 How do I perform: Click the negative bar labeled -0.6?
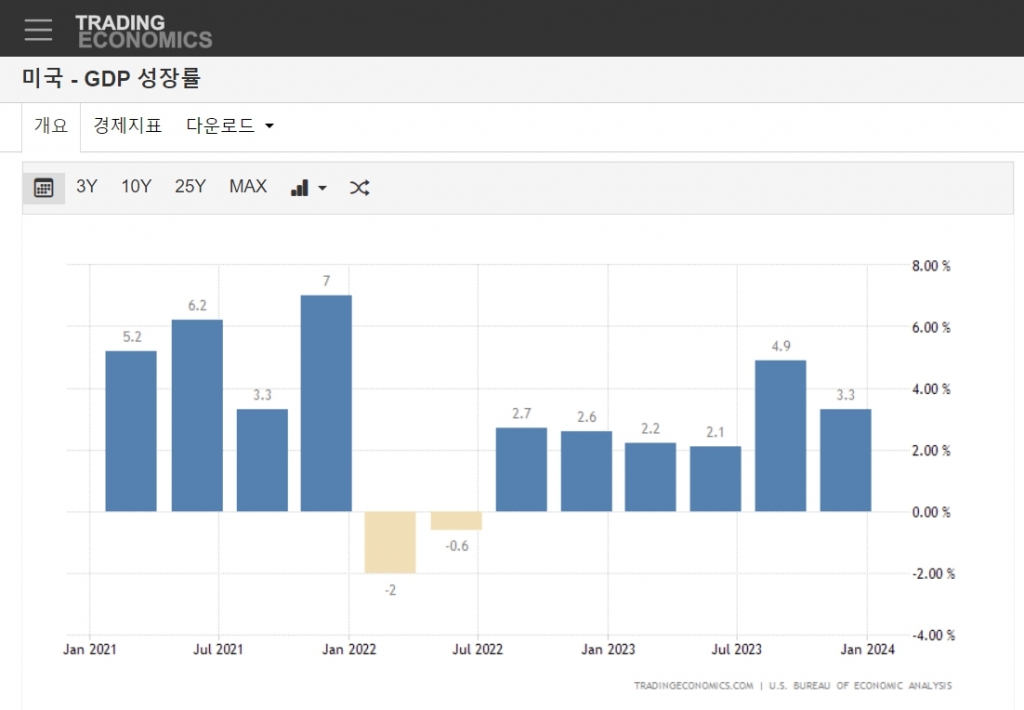[x=456, y=521]
